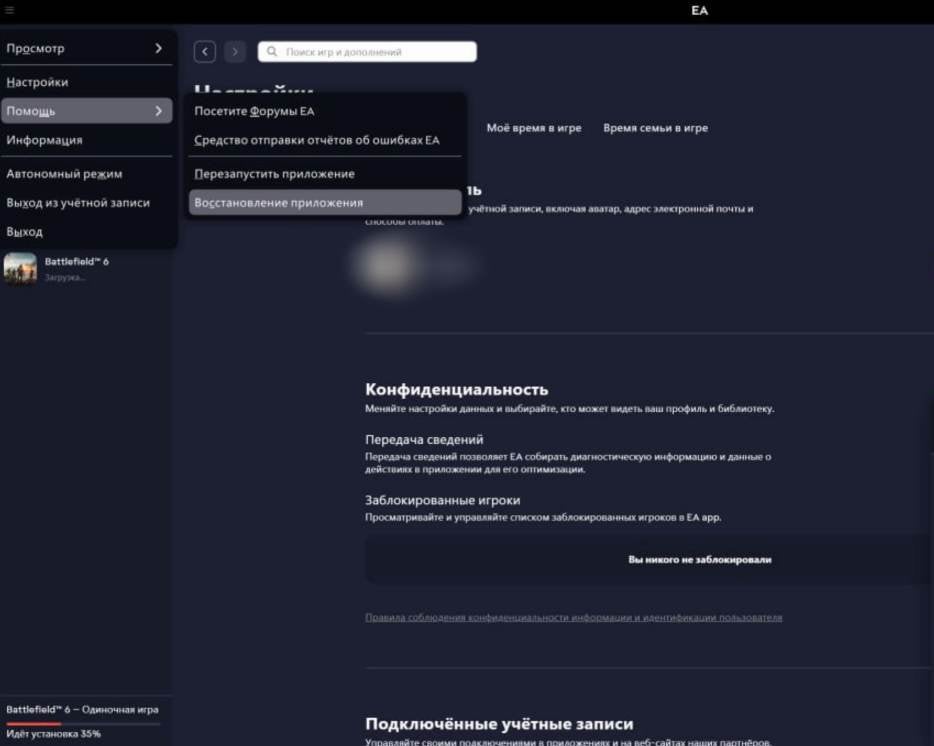The width and height of the screenshot is (934, 746).
Task: Click the back navigation arrow
Action: pyautogui.click(x=205, y=52)
